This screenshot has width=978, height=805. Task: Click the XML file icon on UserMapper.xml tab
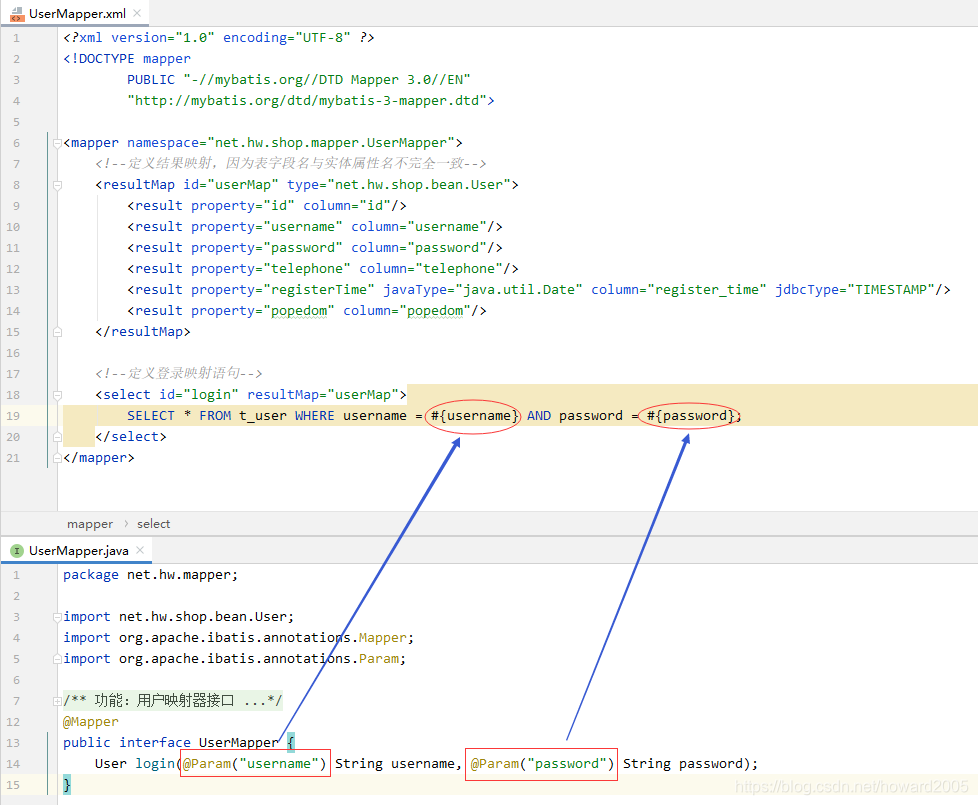[17, 14]
